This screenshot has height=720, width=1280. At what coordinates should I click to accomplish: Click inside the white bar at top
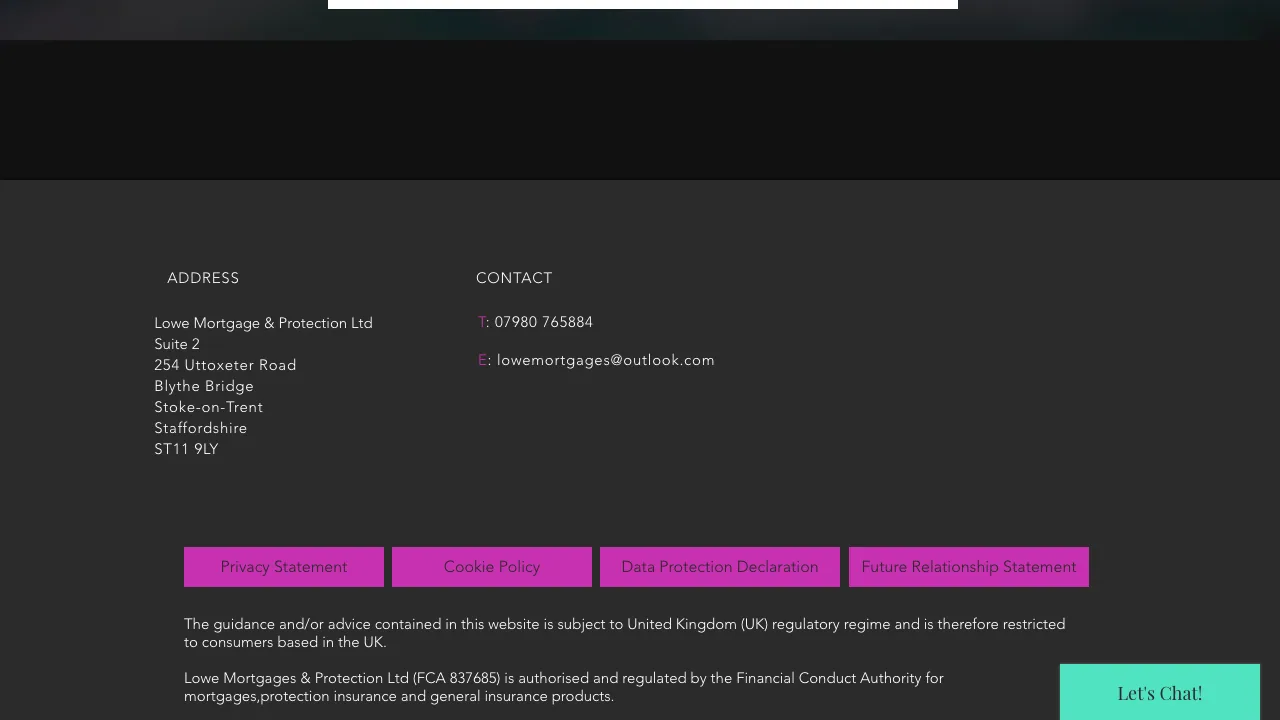[x=642, y=3]
